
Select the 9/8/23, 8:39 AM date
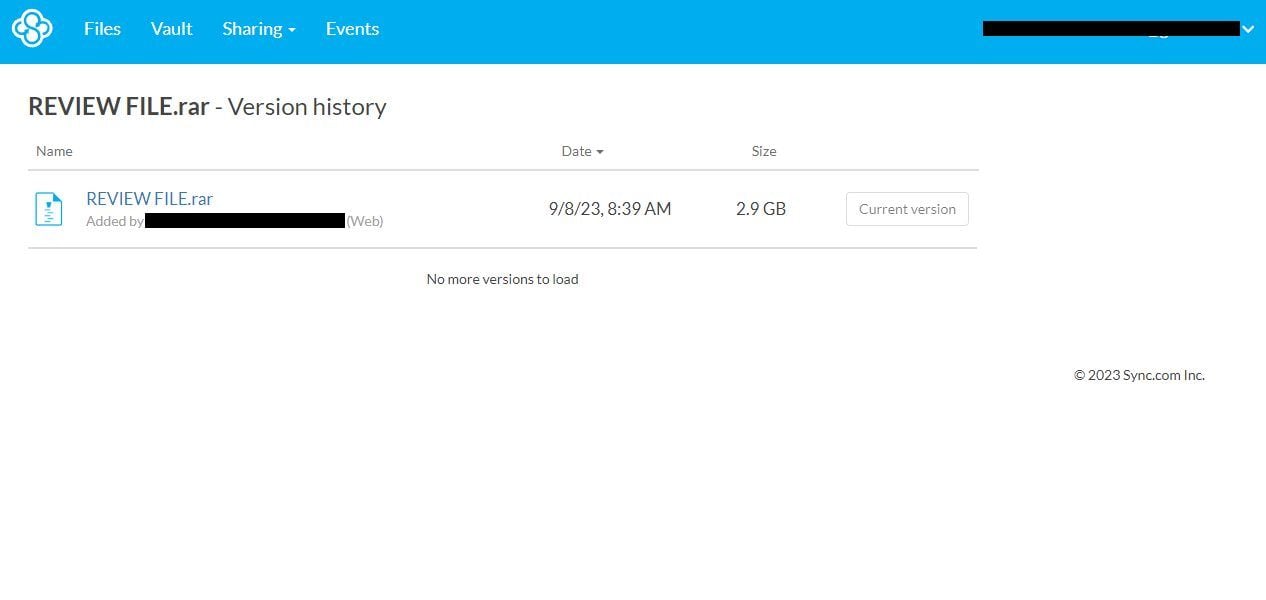click(x=610, y=209)
